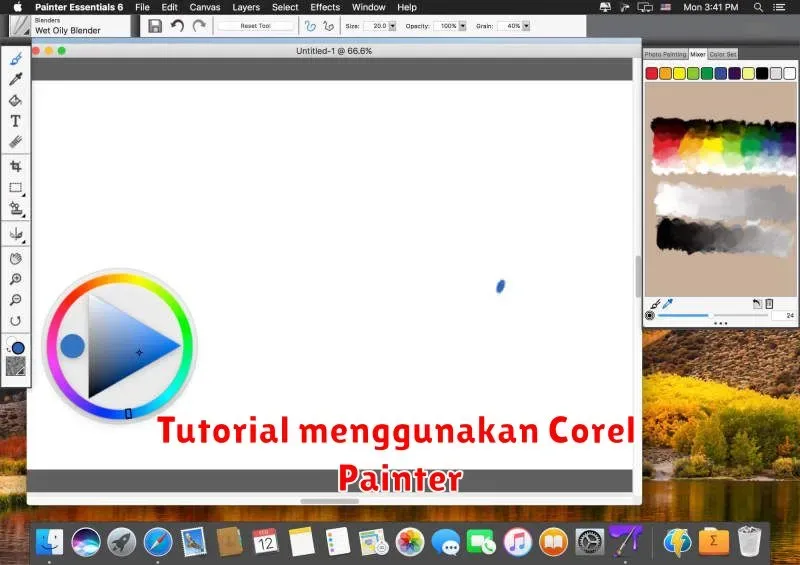The height and width of the screenshot is (565, 800).
Task: Pick the purple Mixer swatch
Action: pos(734,73)
